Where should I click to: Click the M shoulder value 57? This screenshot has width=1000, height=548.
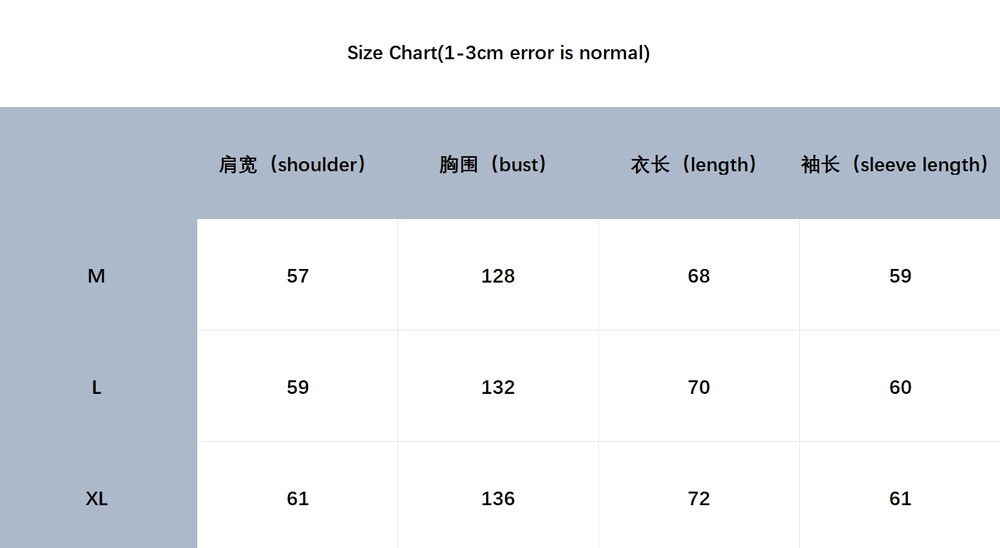tap(298, 276)
